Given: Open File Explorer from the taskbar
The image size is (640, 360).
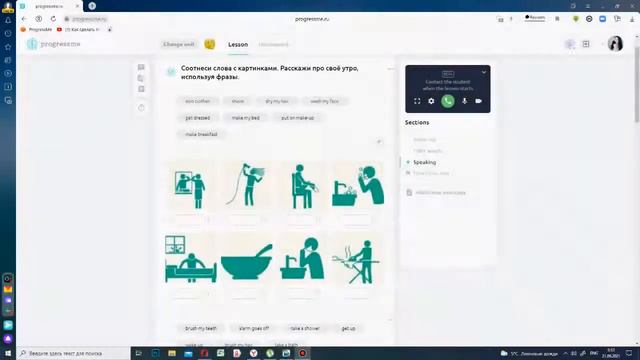Looking at the screenshot, I should 172,353.
